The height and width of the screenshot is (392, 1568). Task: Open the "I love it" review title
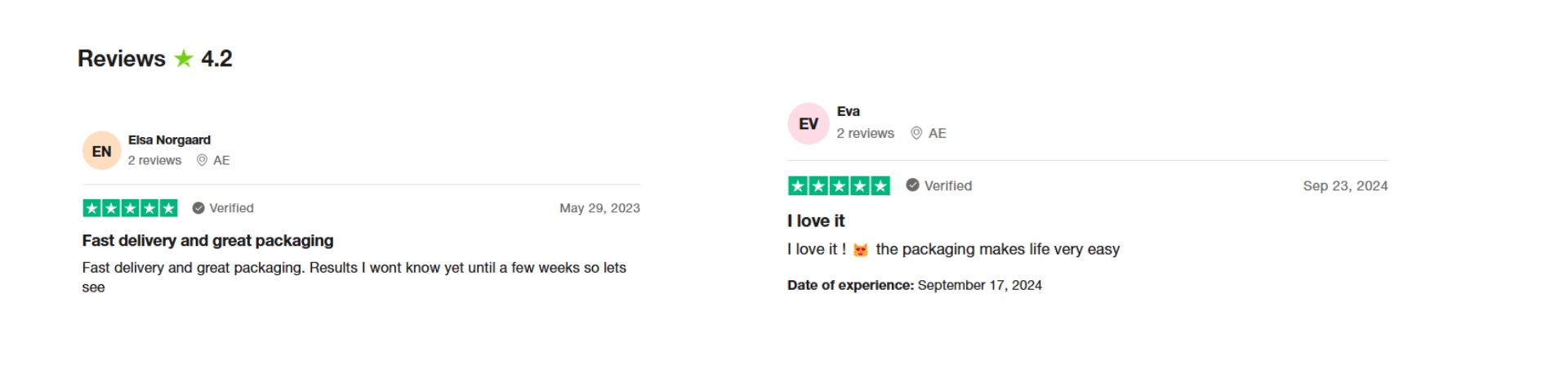[816, 221]
